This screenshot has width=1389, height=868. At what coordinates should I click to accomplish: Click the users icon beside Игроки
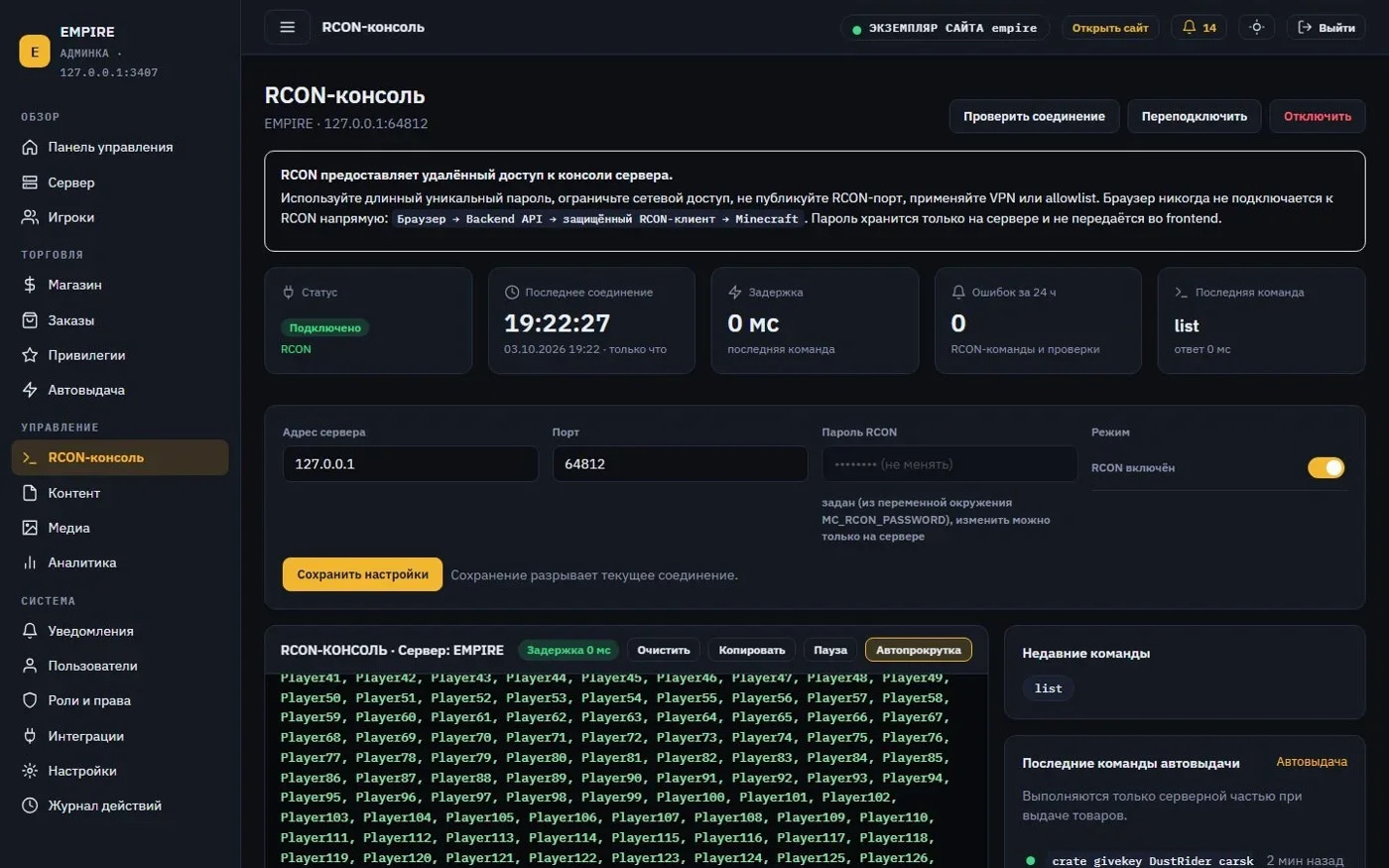click(x=30, y=217)
